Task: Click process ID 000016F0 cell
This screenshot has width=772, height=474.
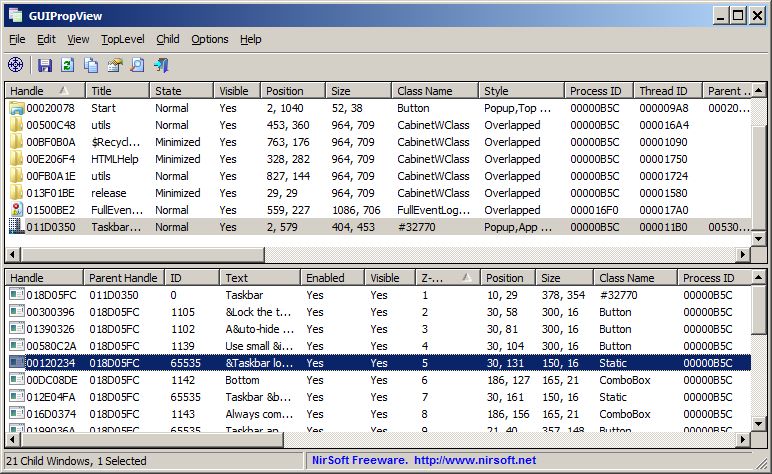Action: pyautogui.click(x=594, y=210)
